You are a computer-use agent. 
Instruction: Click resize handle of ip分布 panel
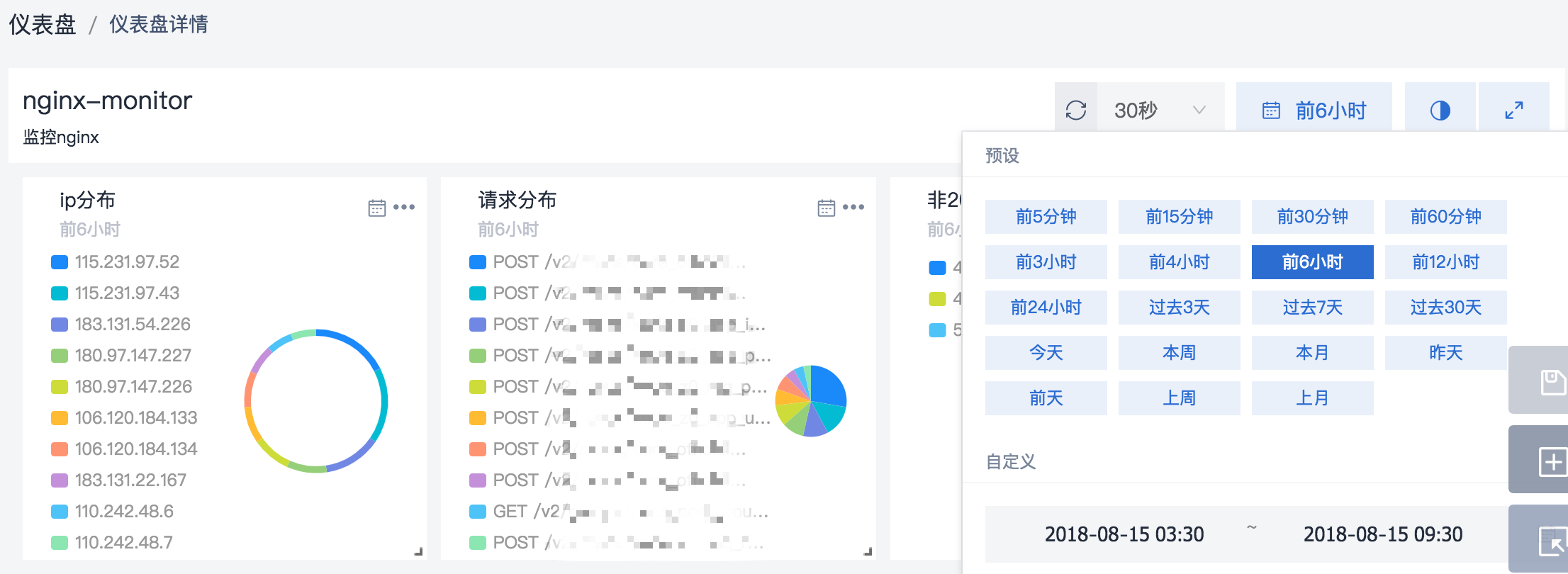pyautogui.click(x=418, y=551)
